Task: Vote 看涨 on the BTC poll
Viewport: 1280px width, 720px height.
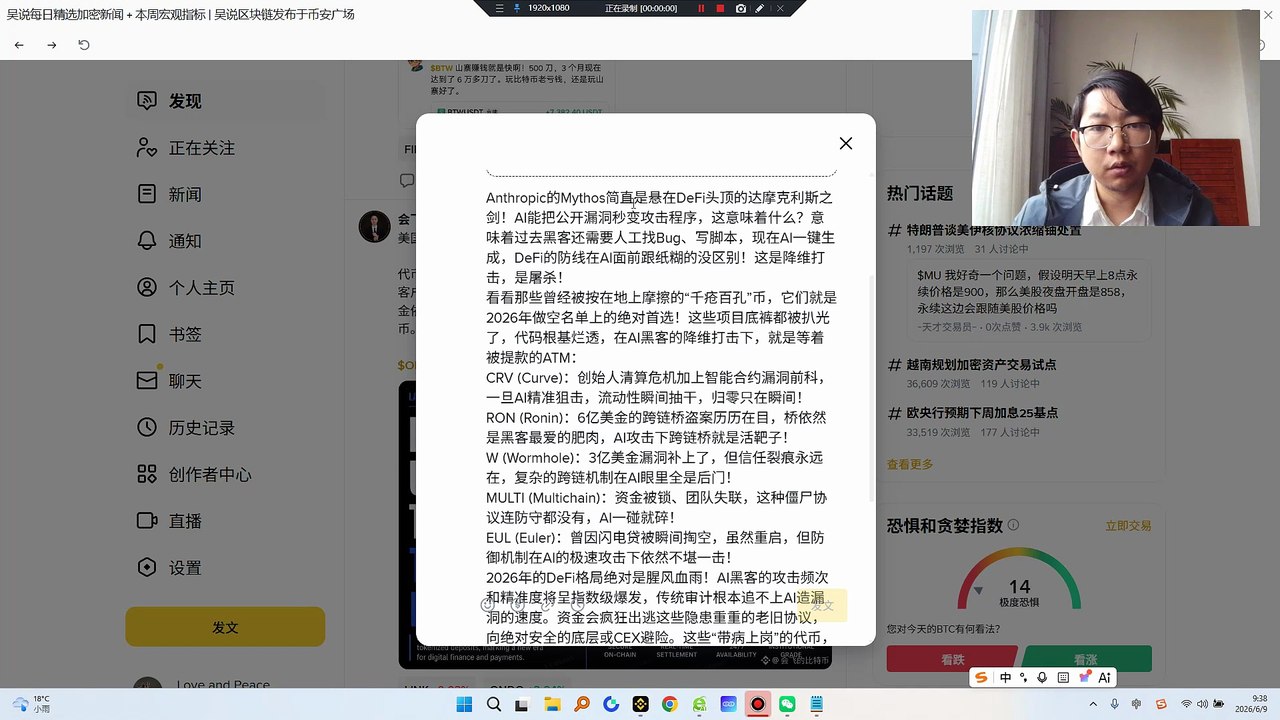Action: (x=1086, y=660)
